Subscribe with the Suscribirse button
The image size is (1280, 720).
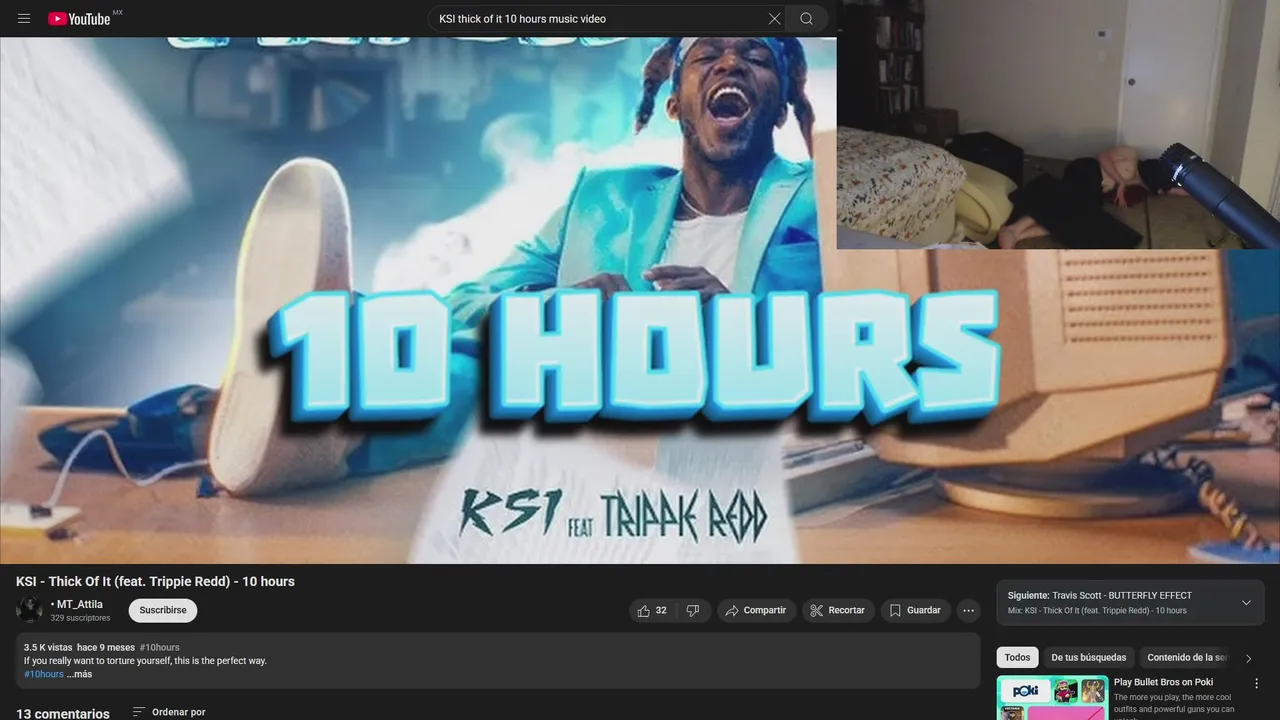pos(162,610)
